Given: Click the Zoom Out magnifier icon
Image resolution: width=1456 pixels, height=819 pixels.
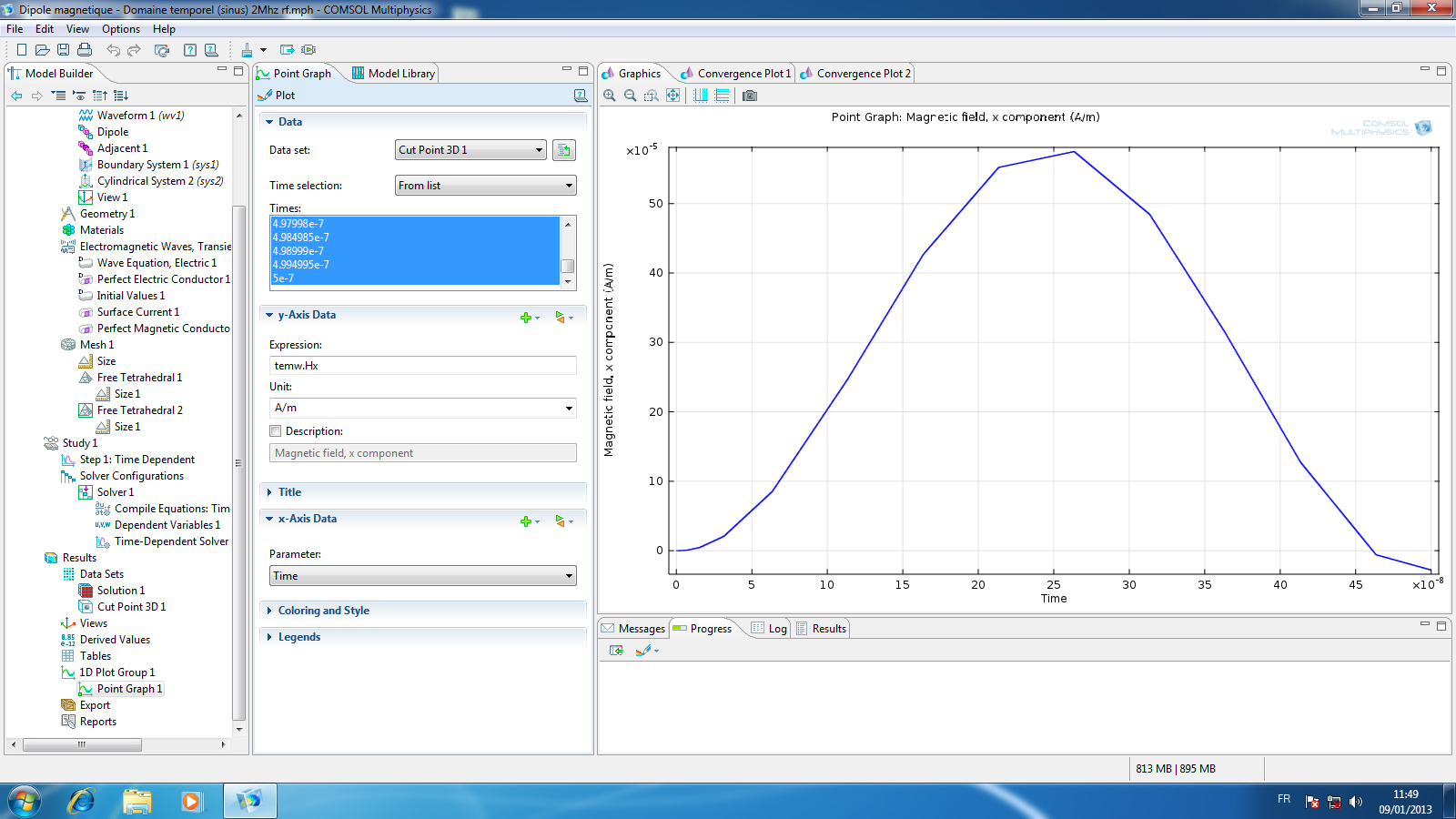Looking at the screenshot, I should coord(630,96).
